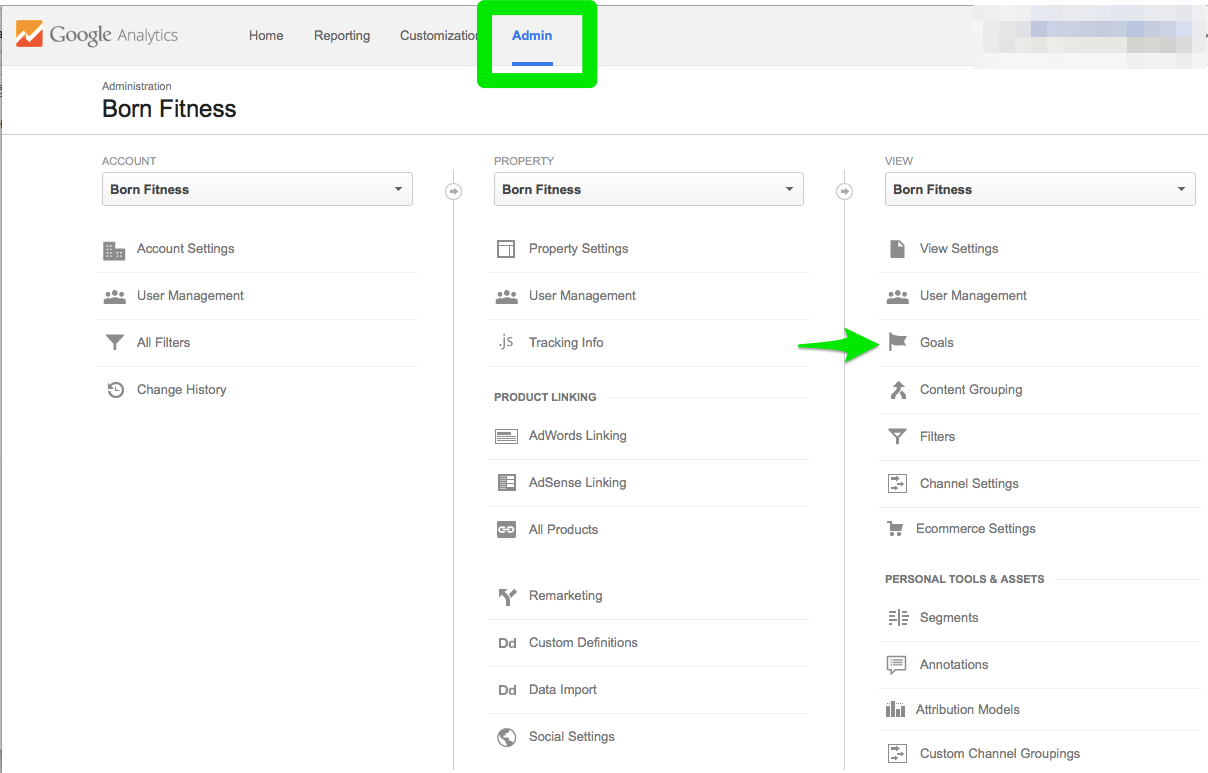Open Attribution Models text link

(x=968, y=710)
